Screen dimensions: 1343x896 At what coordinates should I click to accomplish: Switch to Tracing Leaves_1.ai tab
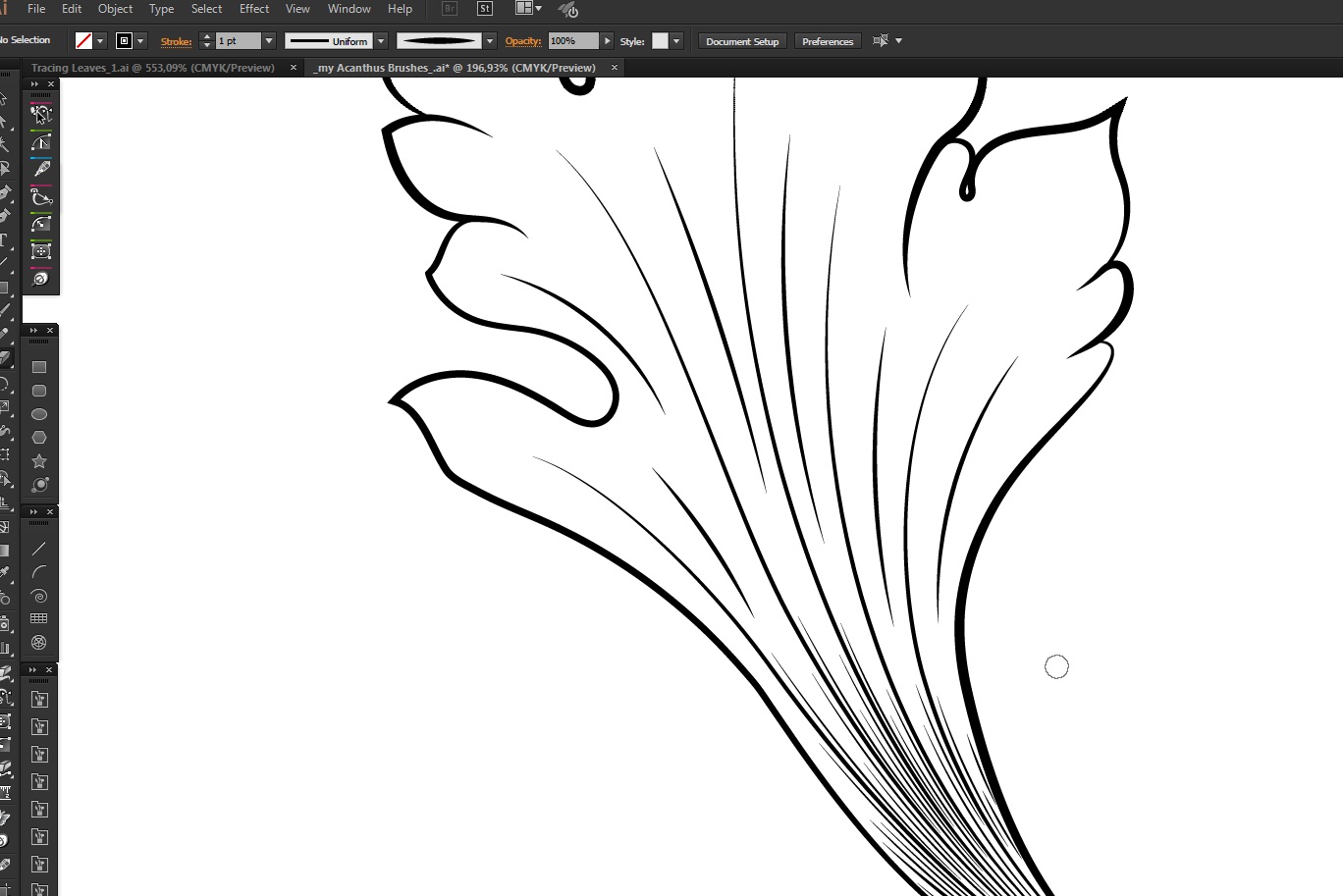(152, 68)
